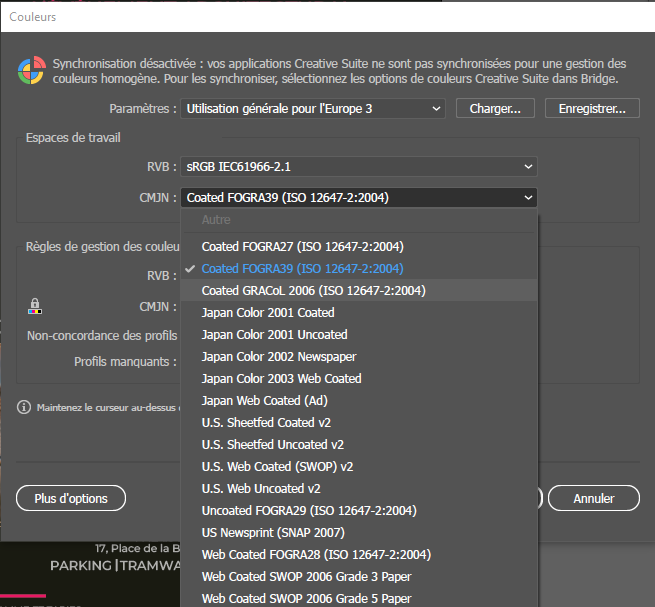Click the Charger button

pos(495,108)
